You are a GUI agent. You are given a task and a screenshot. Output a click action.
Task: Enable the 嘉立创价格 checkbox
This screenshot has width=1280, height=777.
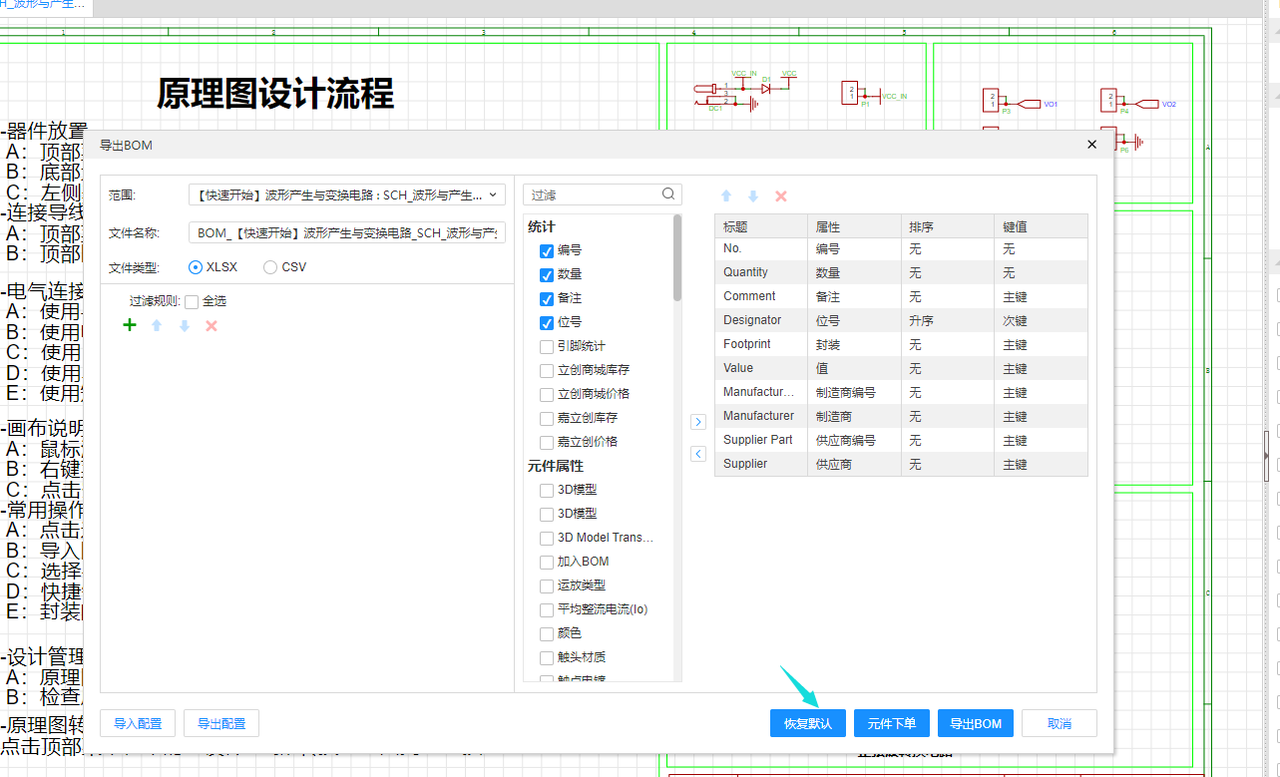(x=547, y=442)
